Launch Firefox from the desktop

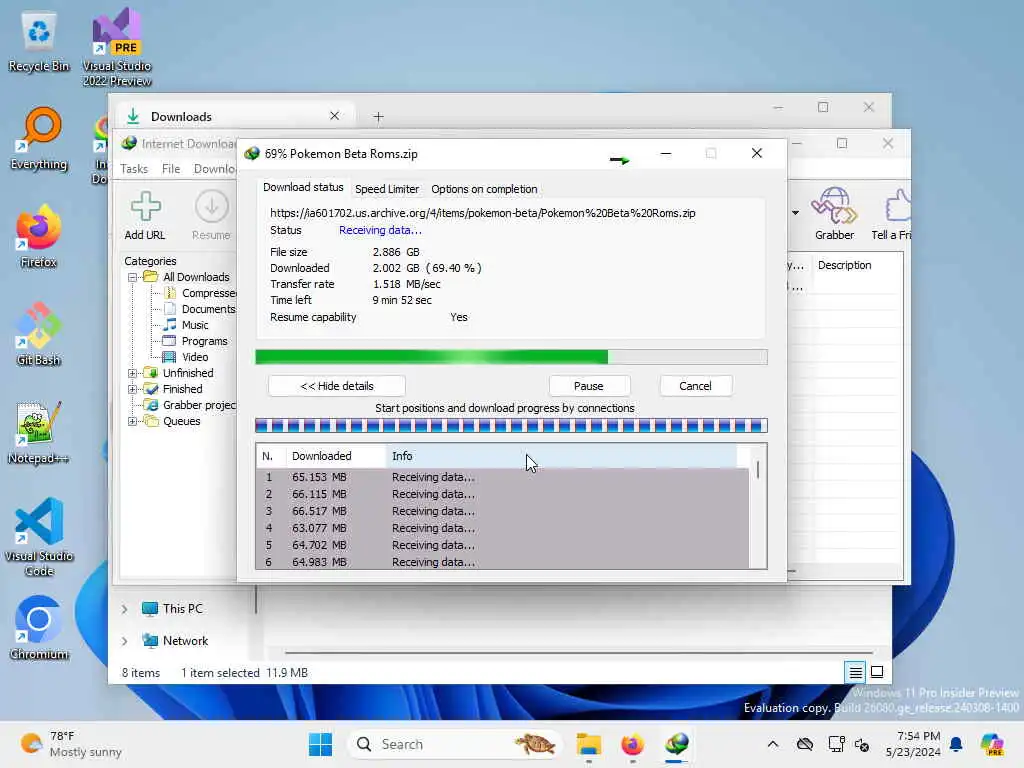[39, 236]
